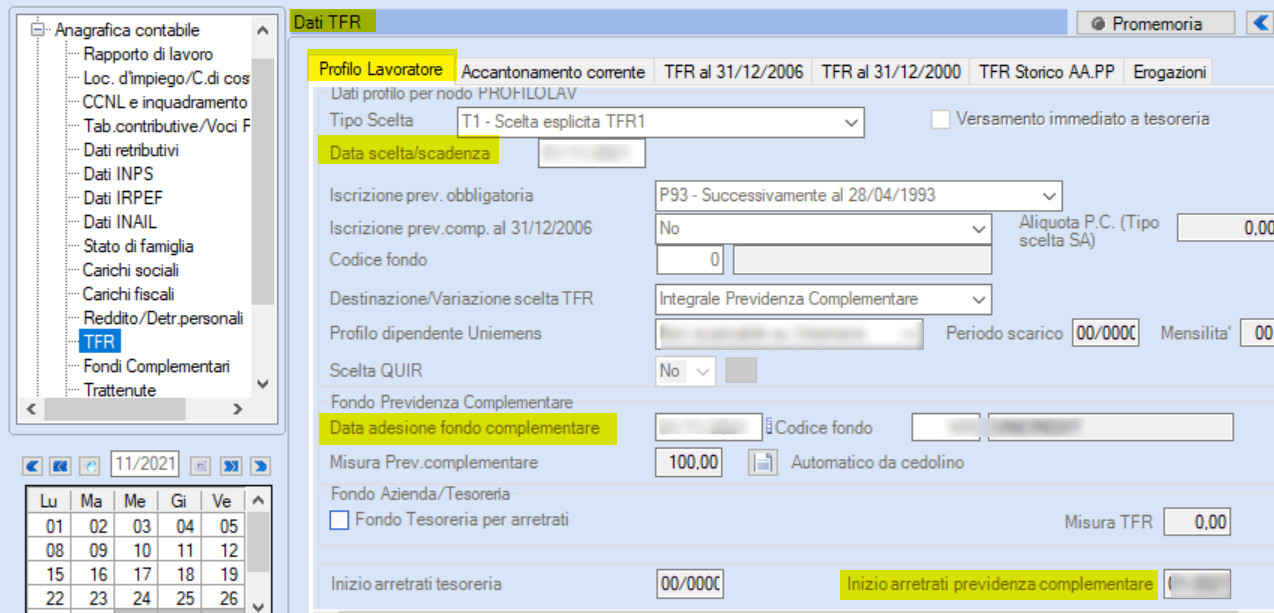Image resolution: width=1274 pixels, height=613 pixels.
Task: Click the double right arrow beside 11/2021
Action: pos(231,466)
